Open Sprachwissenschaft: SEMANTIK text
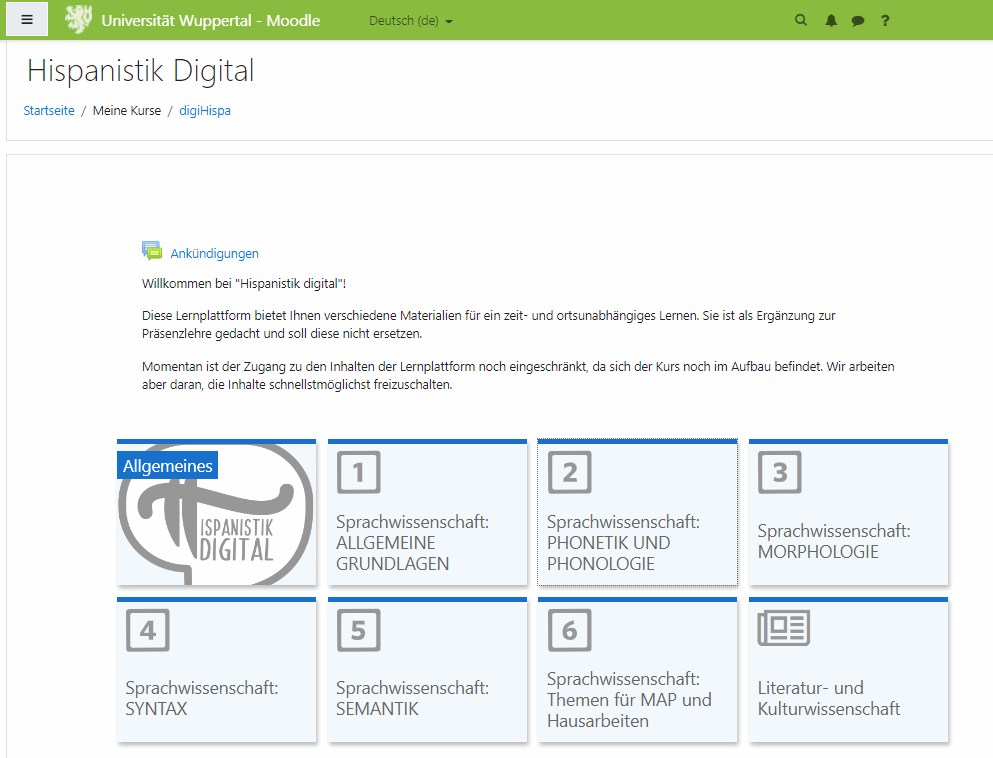This screenshot has width=993, height=758. point(412,698)
